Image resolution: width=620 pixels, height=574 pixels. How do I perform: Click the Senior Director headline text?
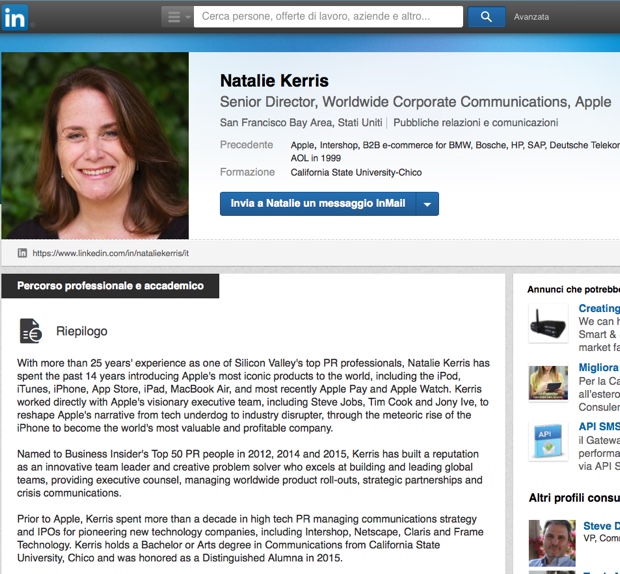click(415, 102)
